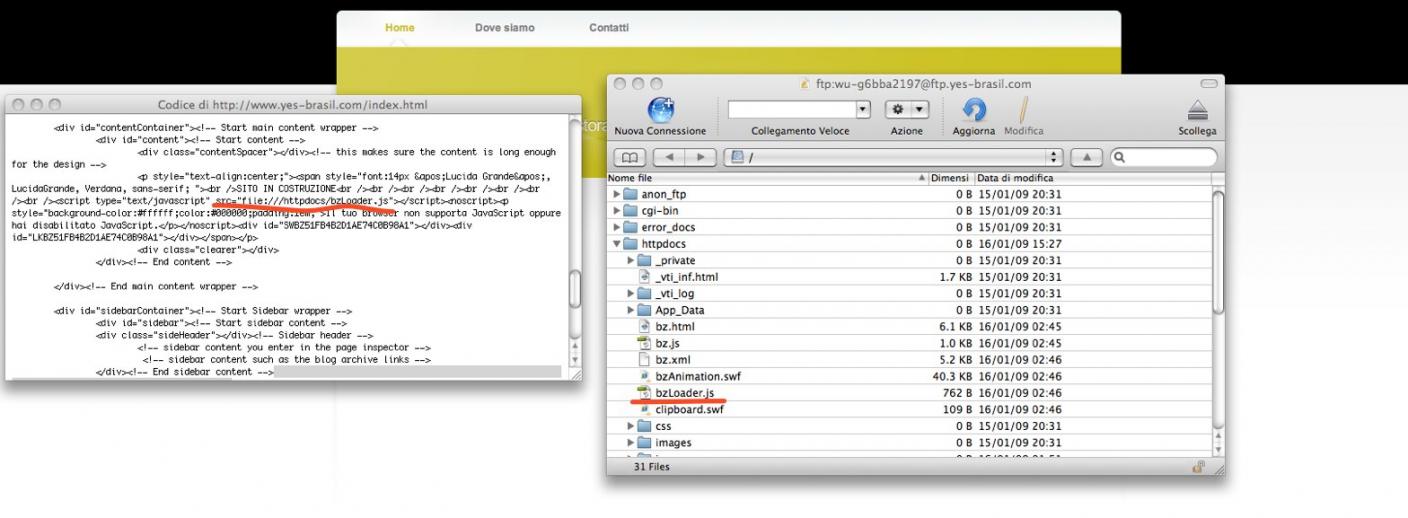Click the search field in FTP window
The image size is (1408, 518).
(1163, 157)
